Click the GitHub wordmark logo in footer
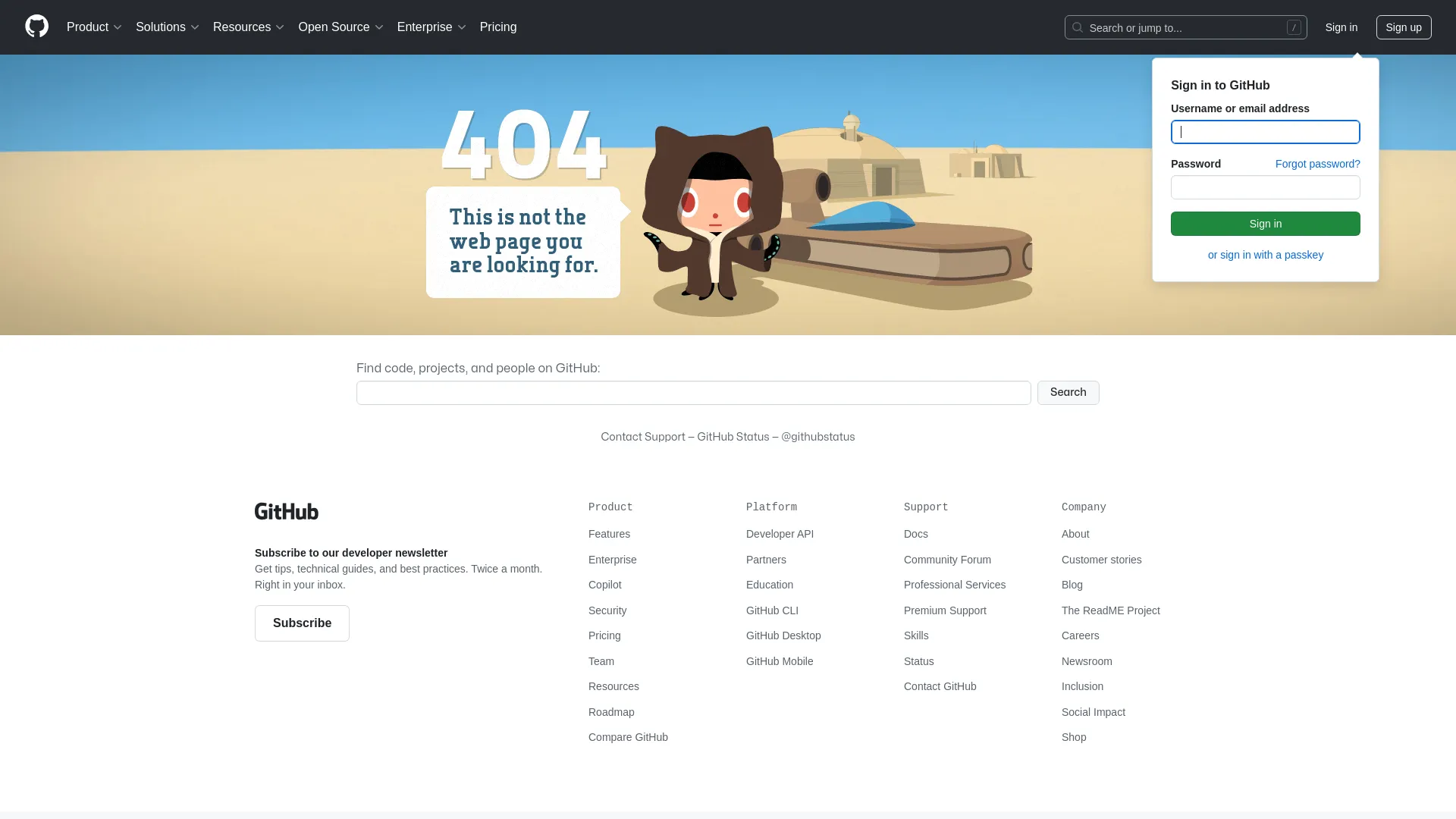 coord(287,511)
